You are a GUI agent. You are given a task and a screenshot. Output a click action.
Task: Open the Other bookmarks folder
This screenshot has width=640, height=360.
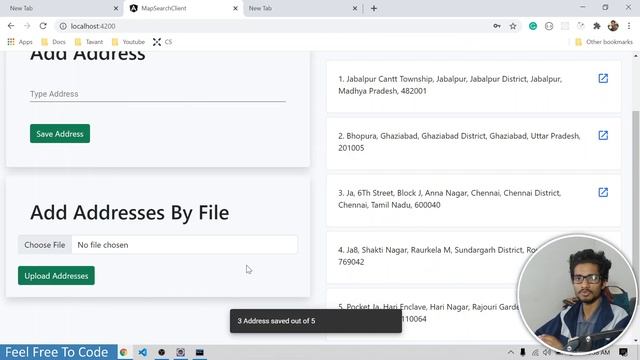coord(604,42)
